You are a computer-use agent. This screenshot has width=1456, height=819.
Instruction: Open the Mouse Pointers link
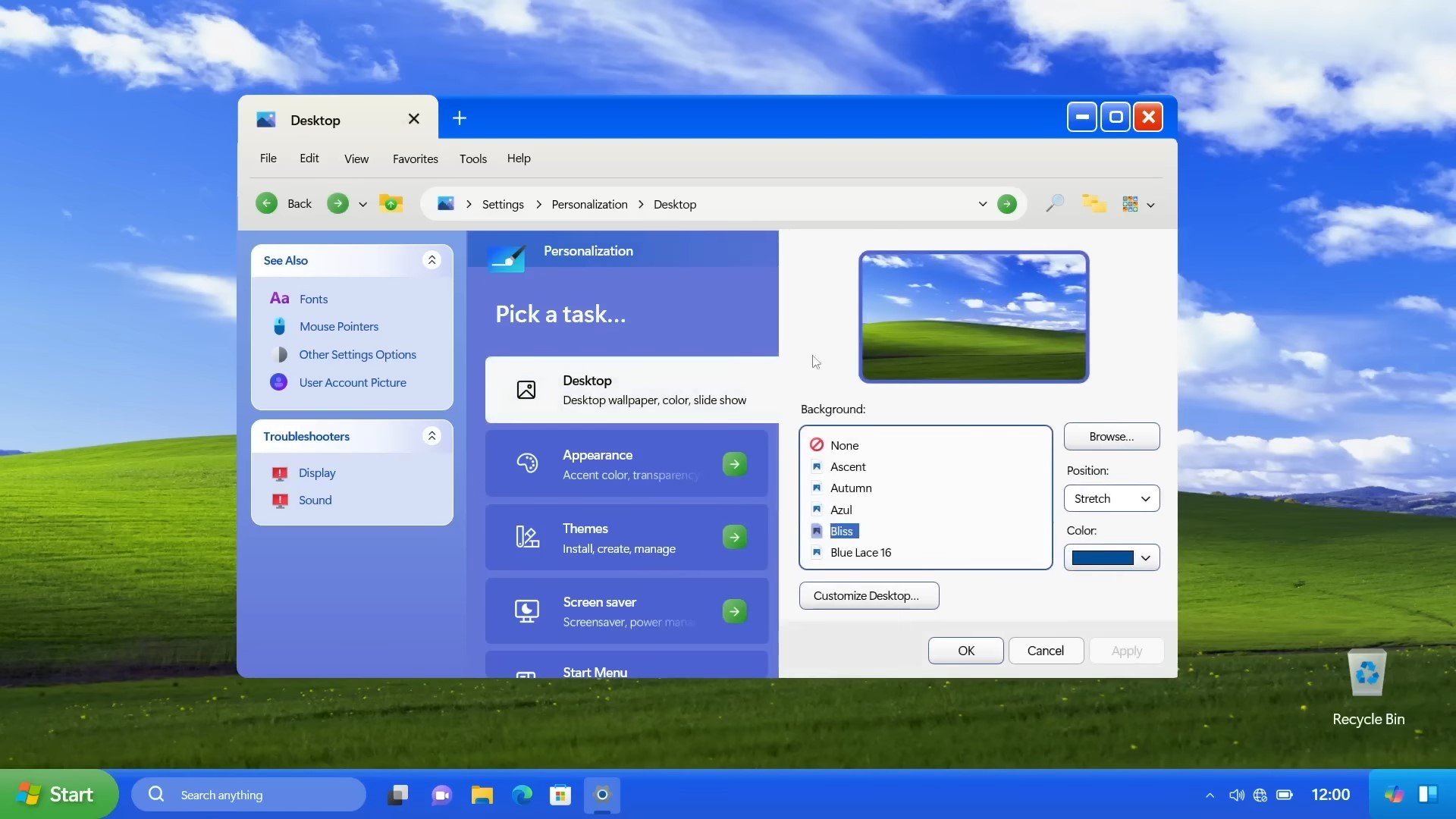(338, 326)
